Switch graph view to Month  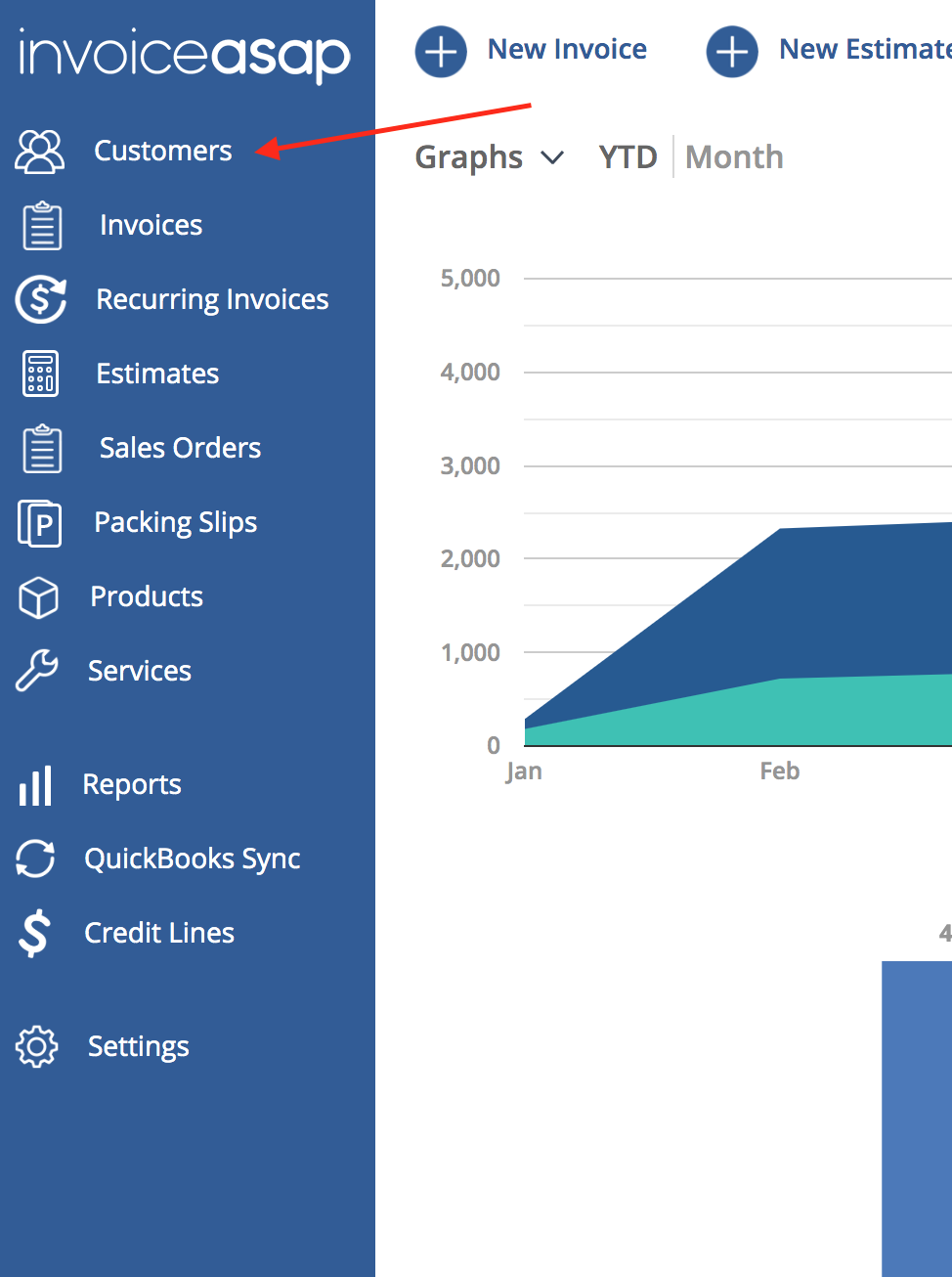click(734, 157)
